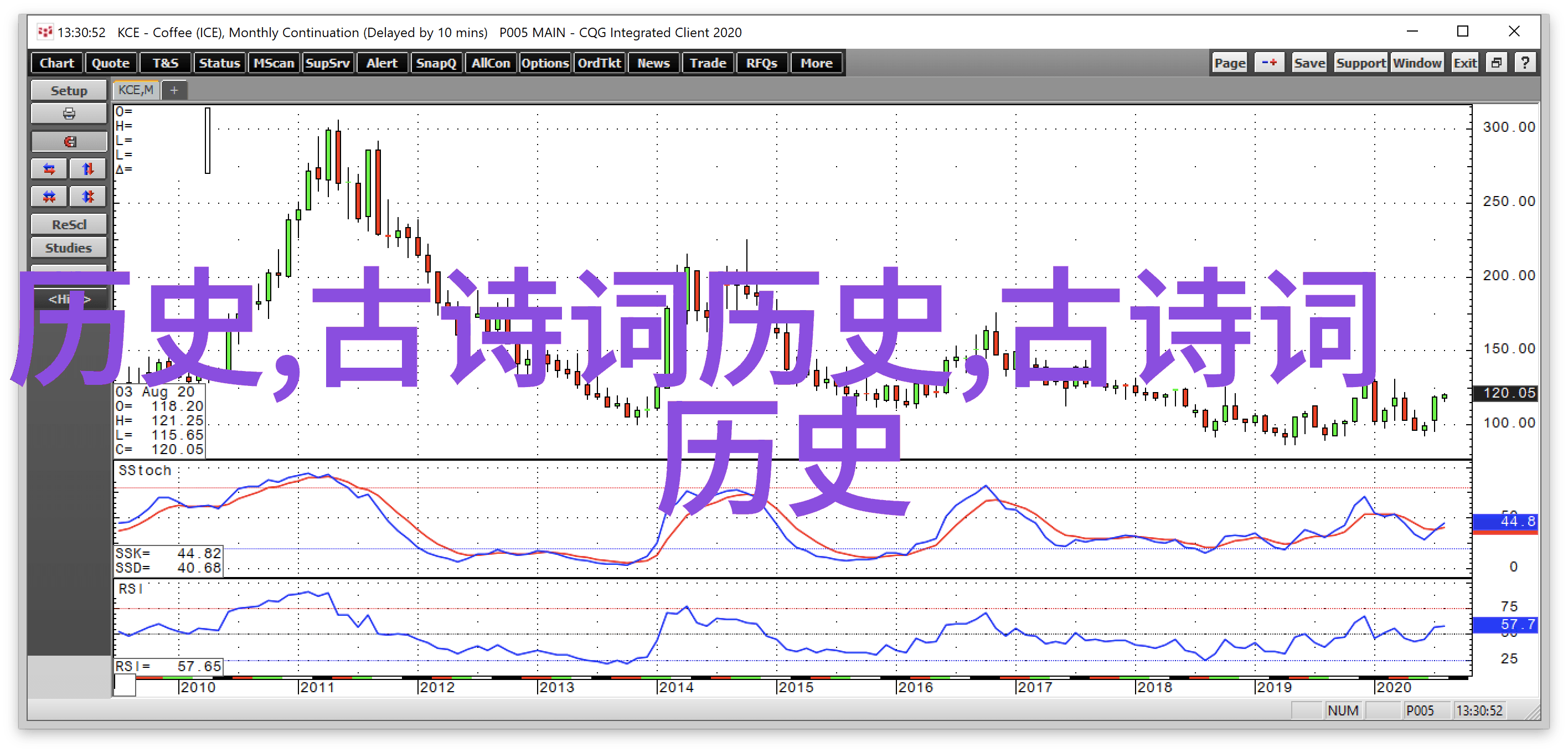This screenshot has height=752, width=1568.
Task: Click the SStoch study label
Action: (145, 470)
